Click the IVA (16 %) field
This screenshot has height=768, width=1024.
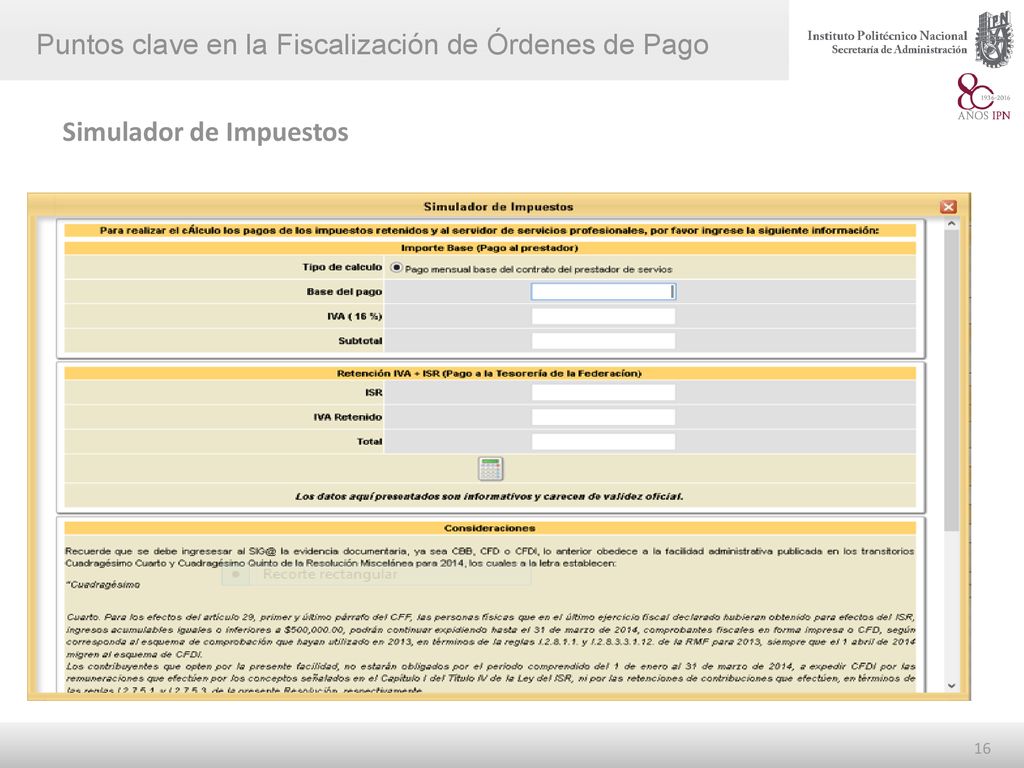pos(603,317)
